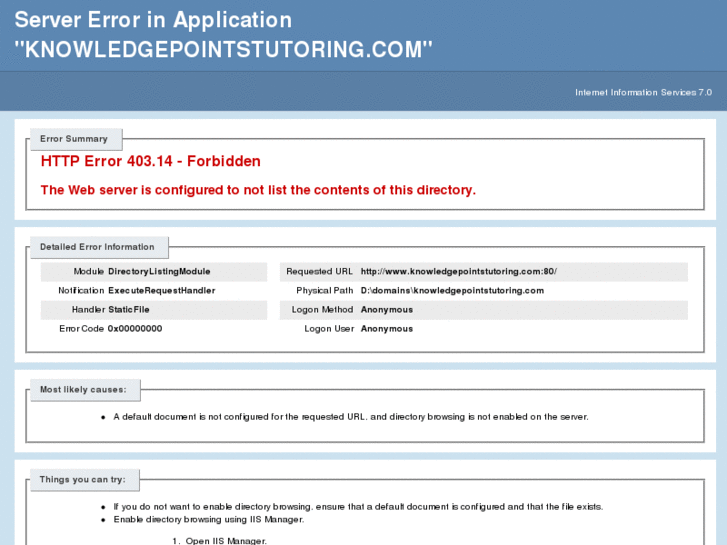Click the 'Server Error in Application' heading
727x545 pixels.
(153, 20)
